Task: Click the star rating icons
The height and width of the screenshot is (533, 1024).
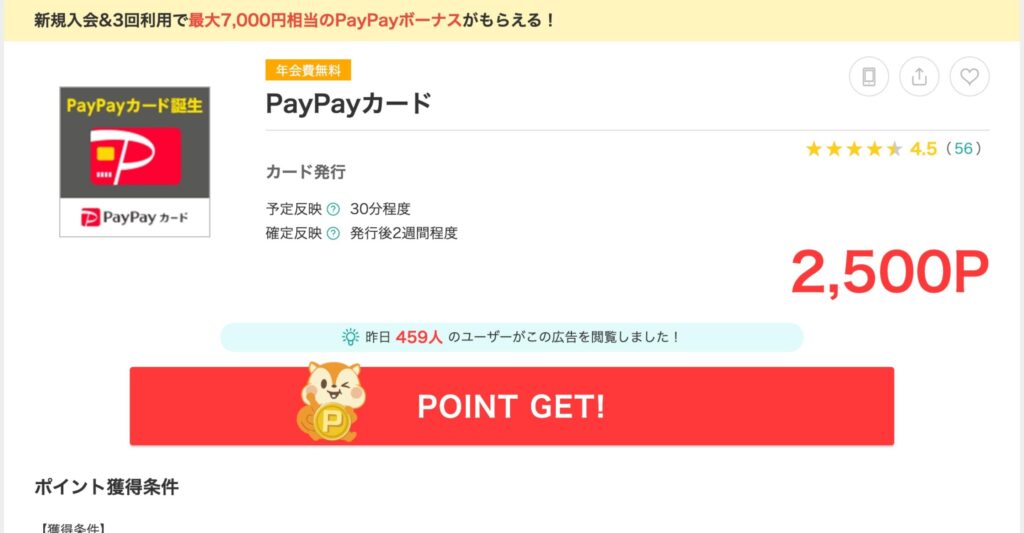Action: [x=854, y=149]
